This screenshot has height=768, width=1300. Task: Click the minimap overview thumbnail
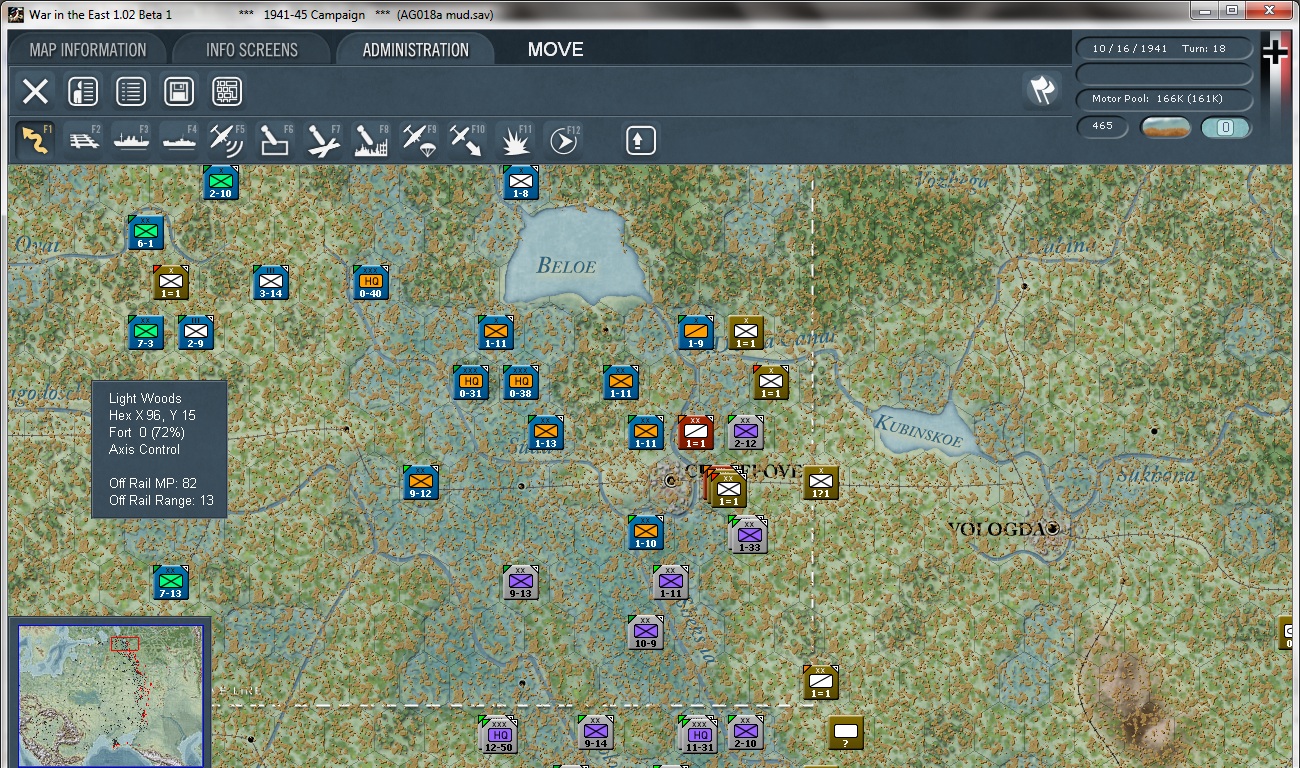[x=111, y=695]
